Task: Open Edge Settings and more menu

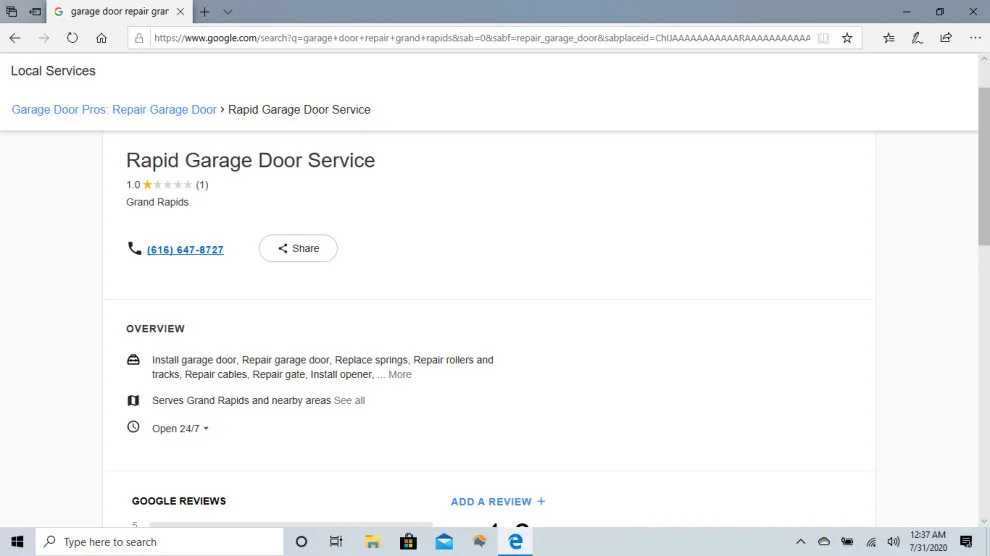Action: [975, 38]
